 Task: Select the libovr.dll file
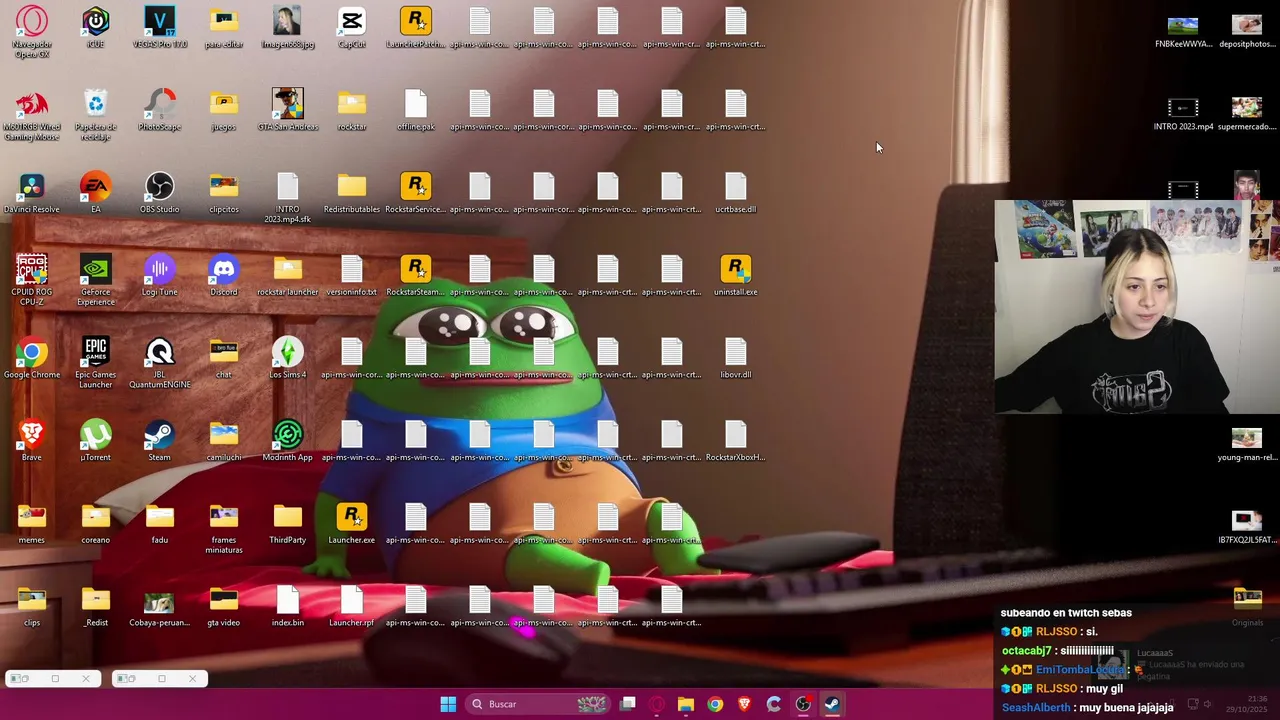(x=736, y=358)
